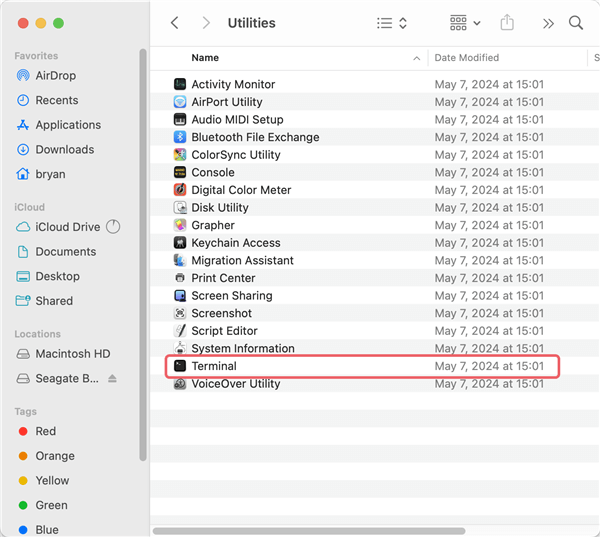Open the Finder search magnifier

576,23
